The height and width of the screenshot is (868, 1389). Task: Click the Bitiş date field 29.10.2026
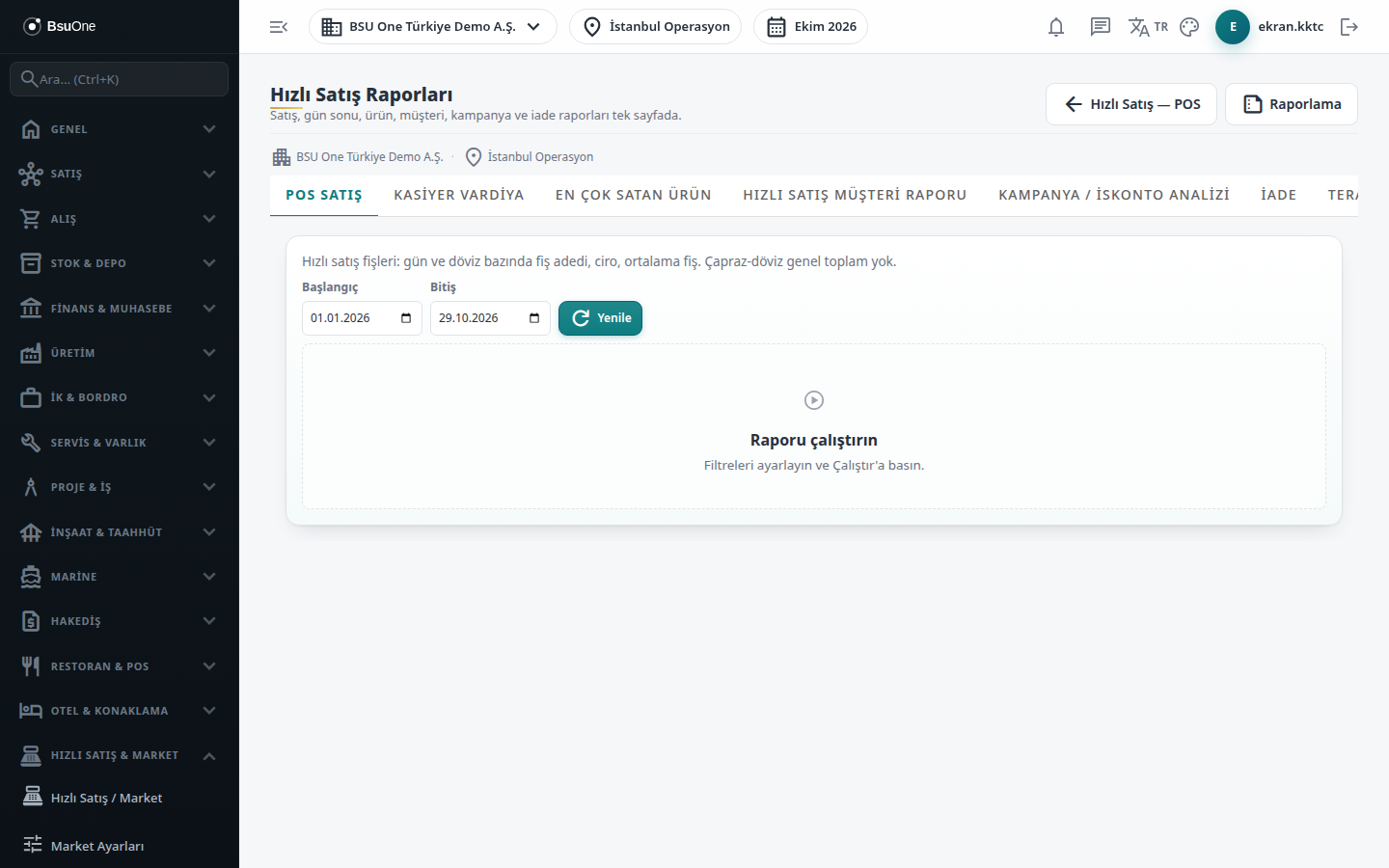[490, 318]
